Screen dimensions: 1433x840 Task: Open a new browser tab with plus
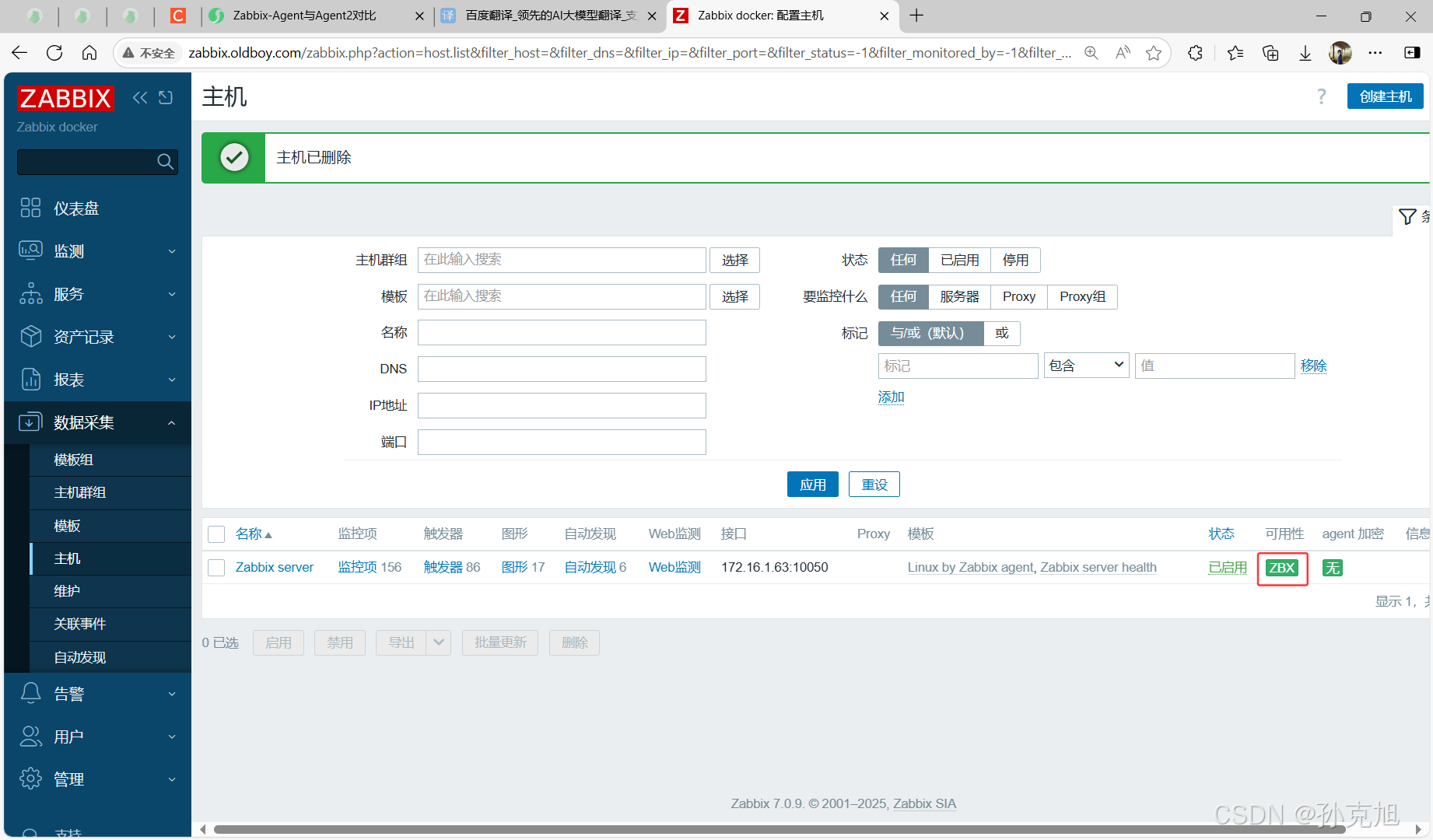point(917,16)
